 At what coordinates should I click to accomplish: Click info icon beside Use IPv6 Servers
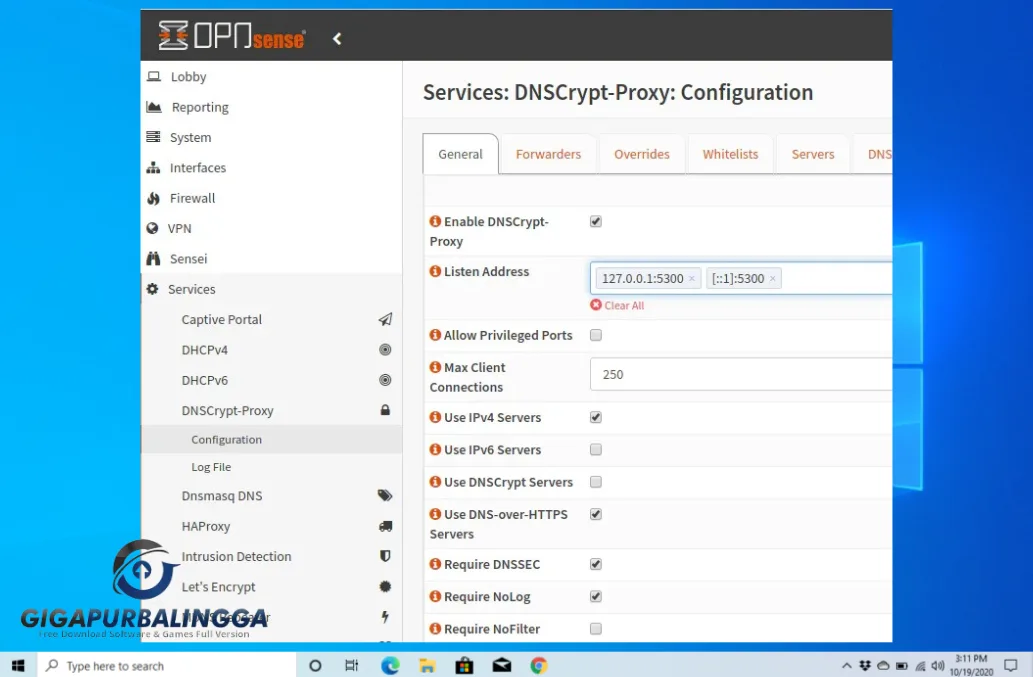pos(435,449)
